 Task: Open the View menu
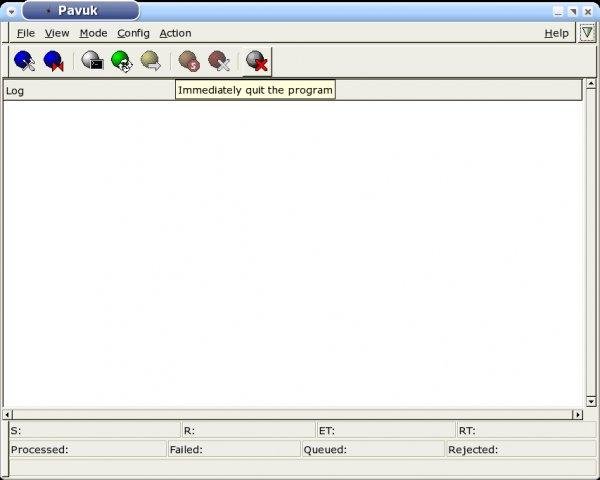57,33
